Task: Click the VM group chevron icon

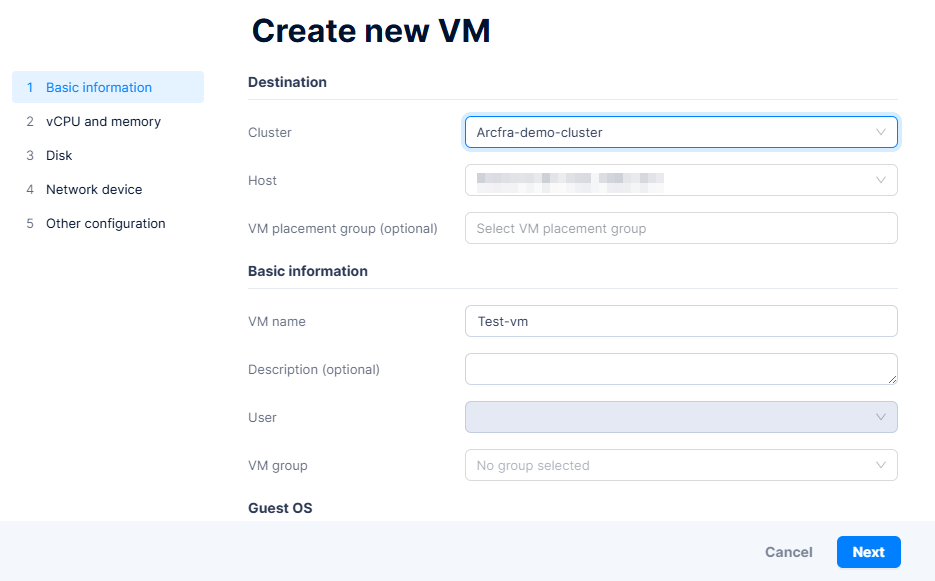Action: tap(880, 465)
